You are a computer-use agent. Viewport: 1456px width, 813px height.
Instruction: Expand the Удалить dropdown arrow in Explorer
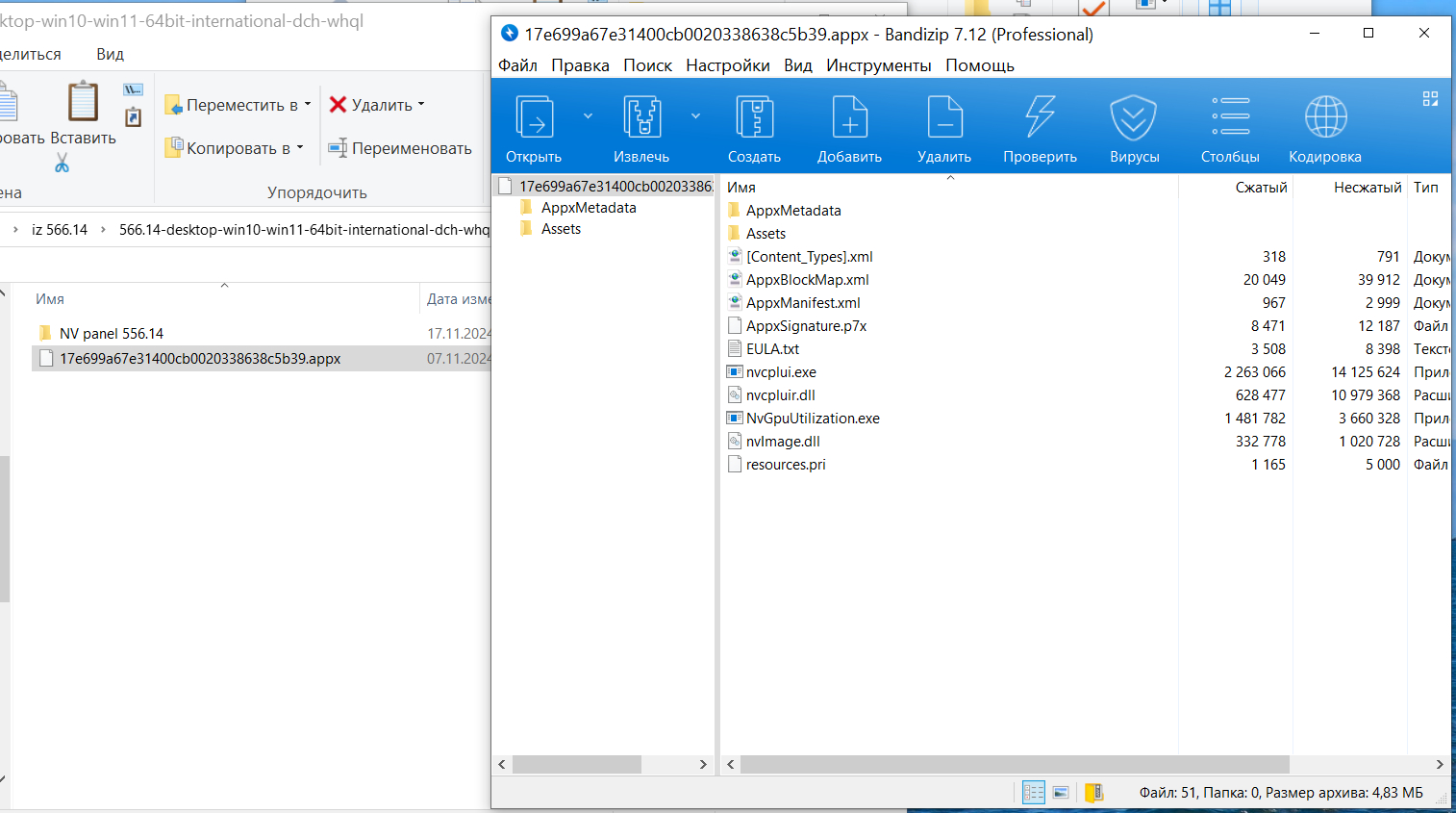pos(421,104)
